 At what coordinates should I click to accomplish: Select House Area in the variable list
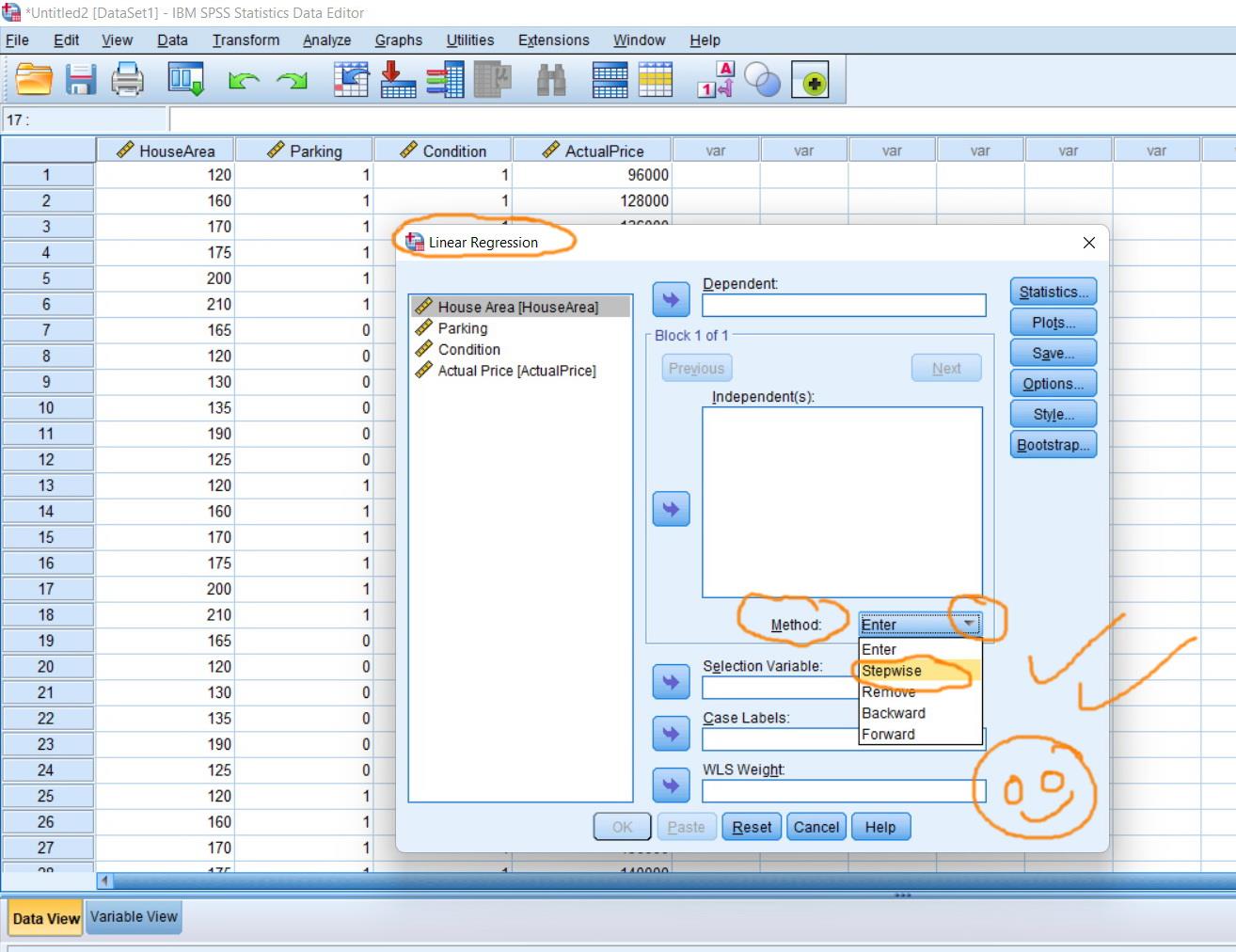point(517,306)
